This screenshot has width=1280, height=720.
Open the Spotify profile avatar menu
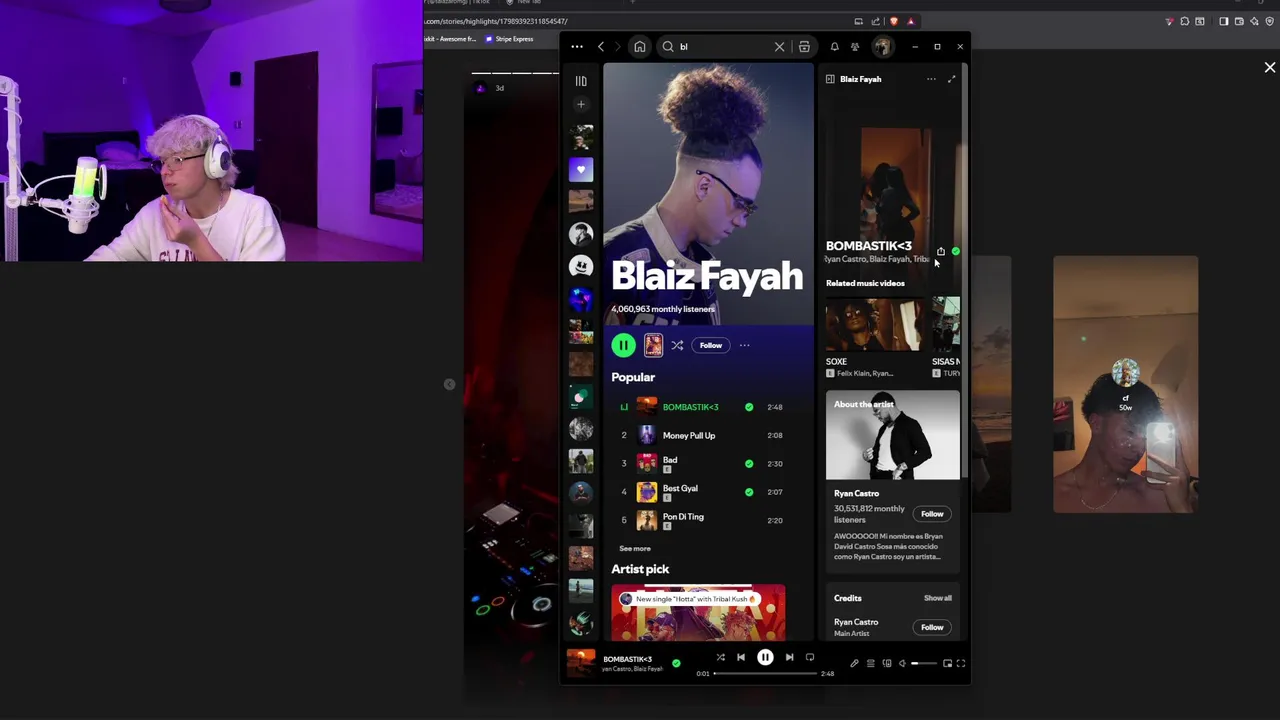tap(882, 46)
